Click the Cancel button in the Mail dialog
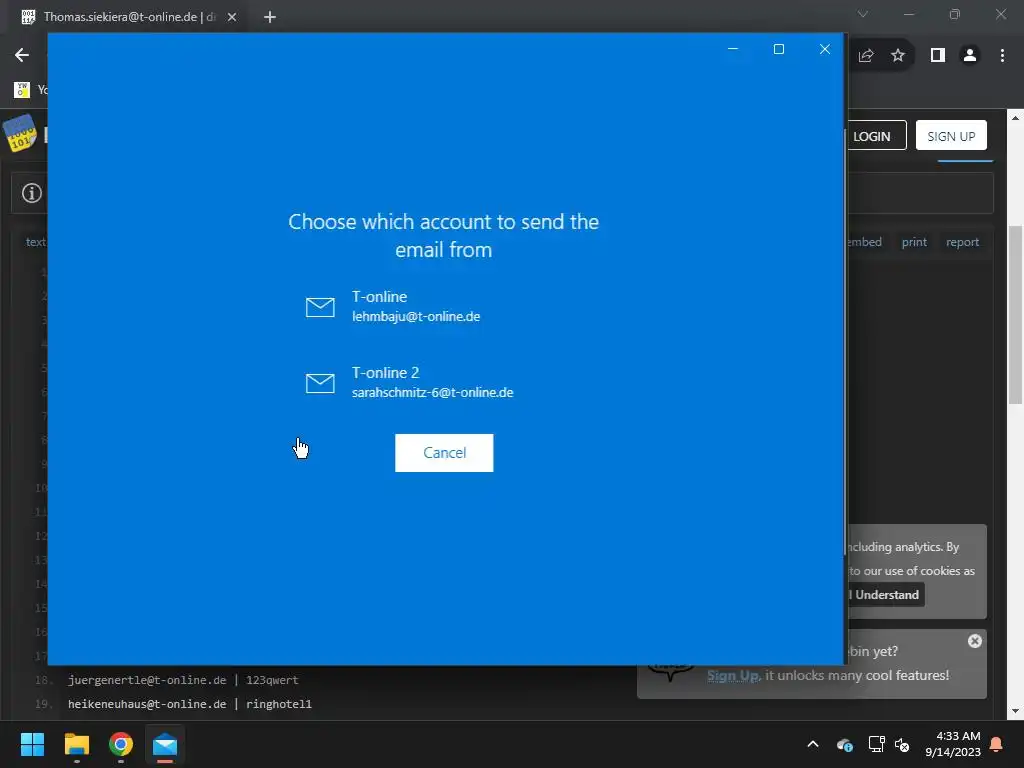1024x768 pixels. [x=444, y=453]
